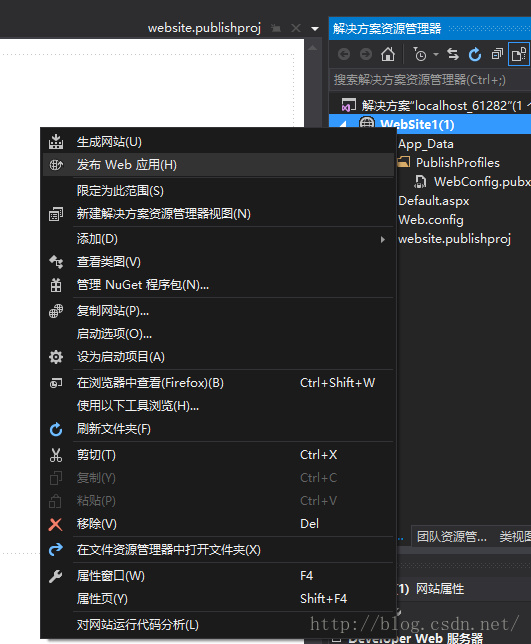531x644 pixels.
Task: Click the pending changes filter clock icon
Action: [x=420, y=54]
